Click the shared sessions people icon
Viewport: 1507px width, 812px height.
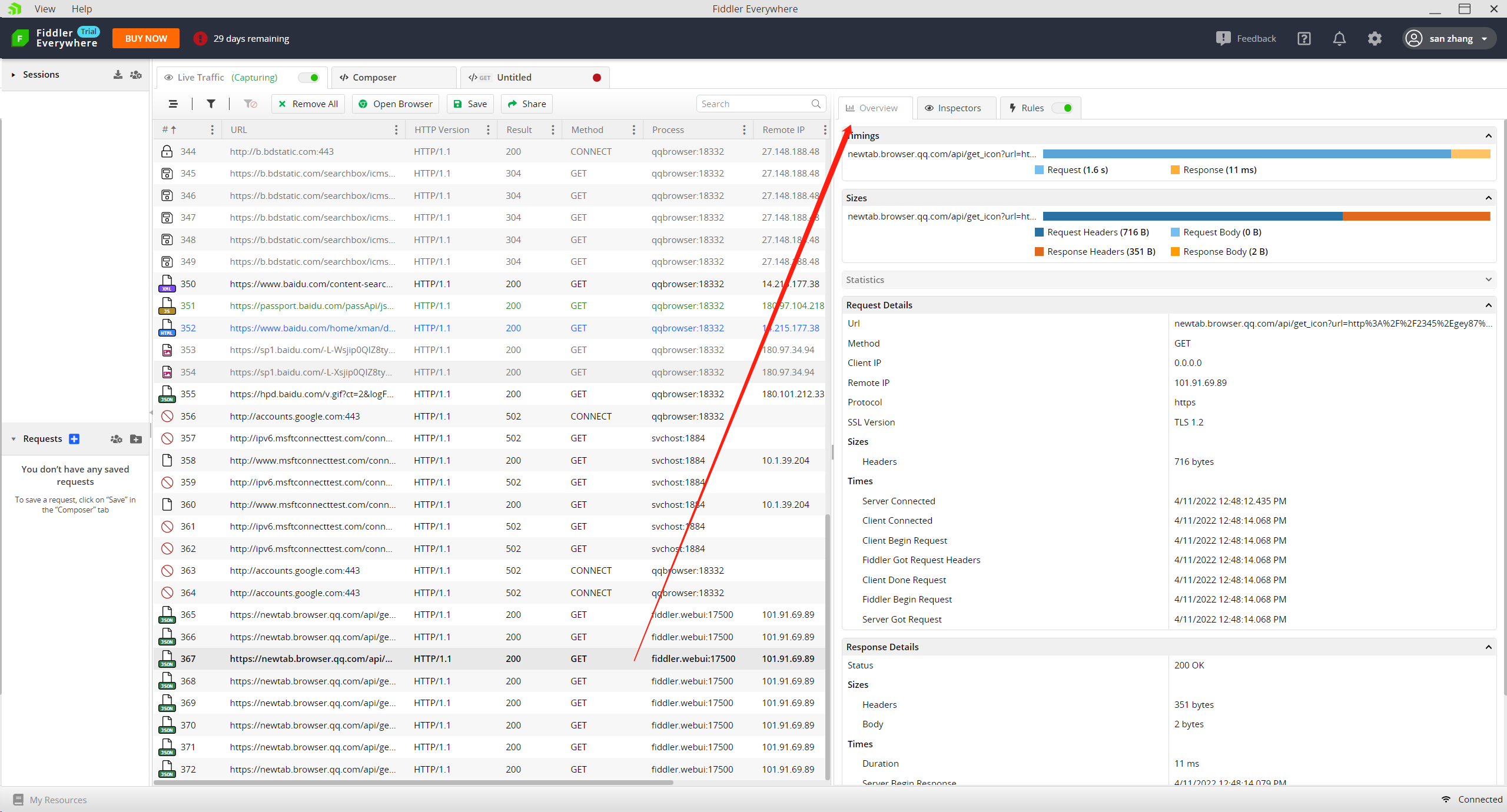coord(136,75)
